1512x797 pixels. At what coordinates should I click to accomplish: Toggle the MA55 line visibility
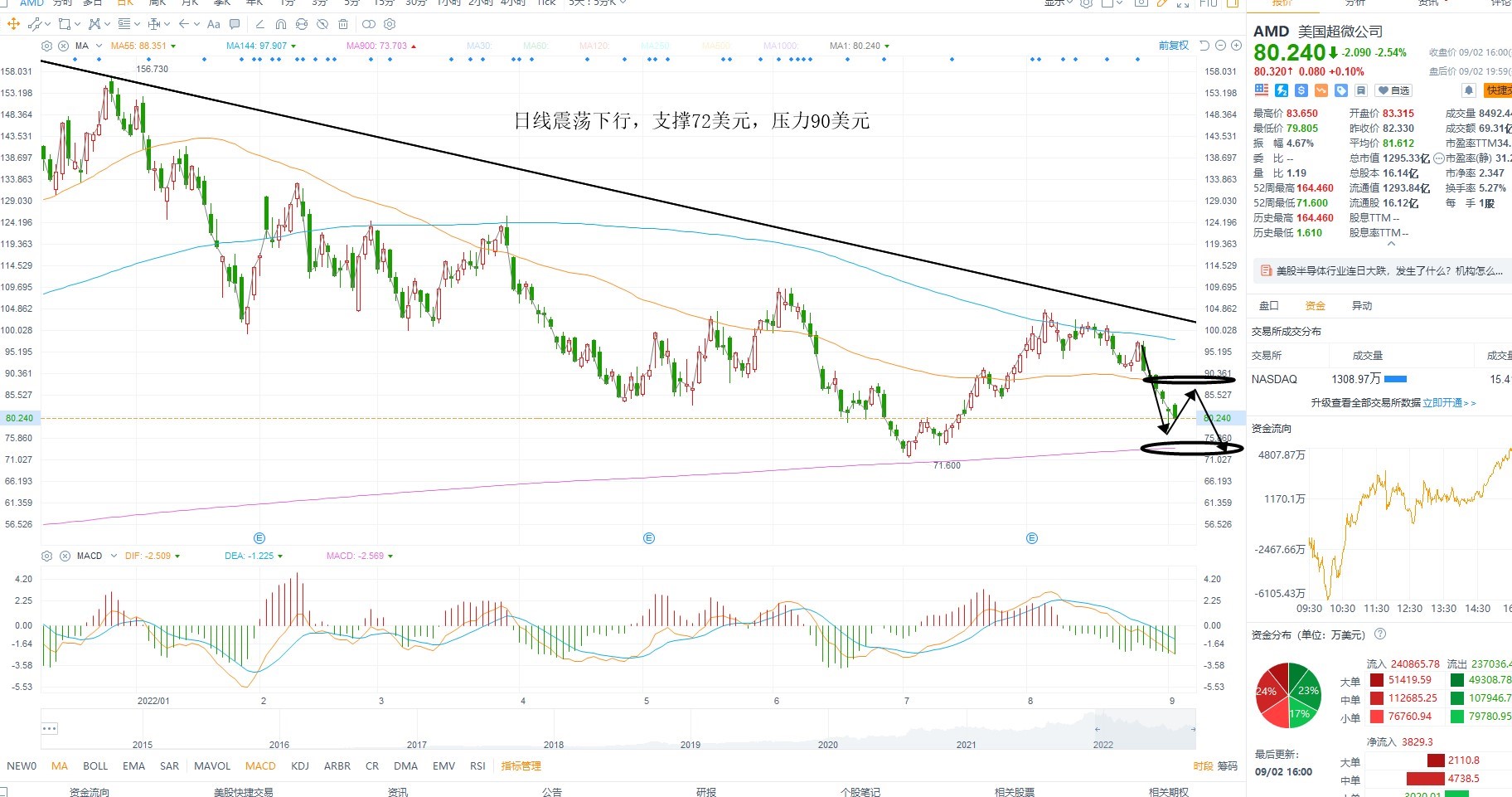point(143,46)
